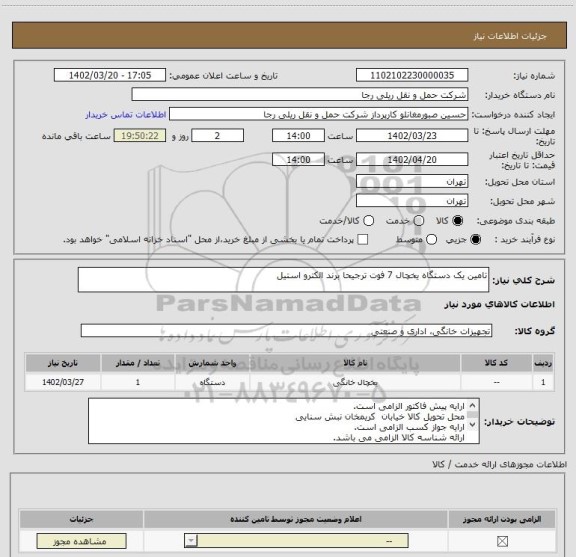Image resolution: width=576 pixels, height=557 pixels.
Task: Select the خدمت radio button
Action: click(419, 221)
